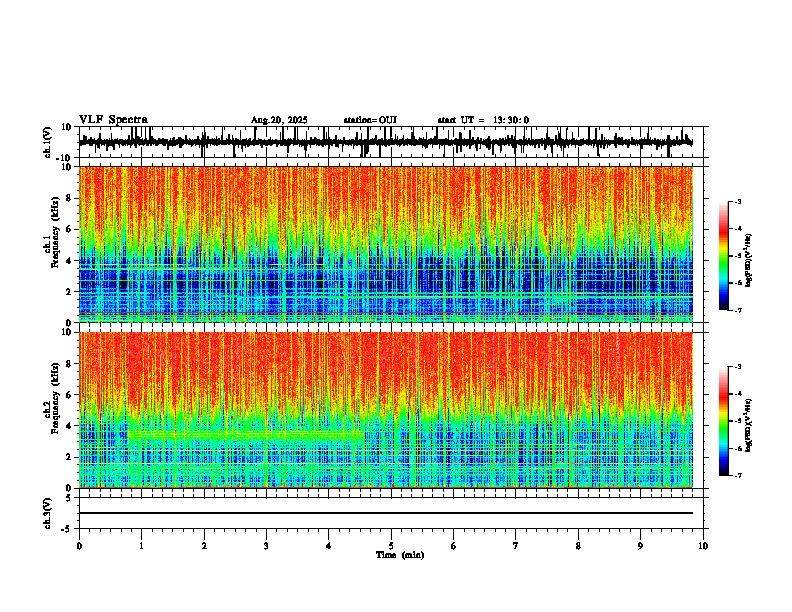The width and height of the screenshot is (792, 612).
Task: Click the "2" kHz tick of ch.1 spectrogram
Action: tap(70, 292)
